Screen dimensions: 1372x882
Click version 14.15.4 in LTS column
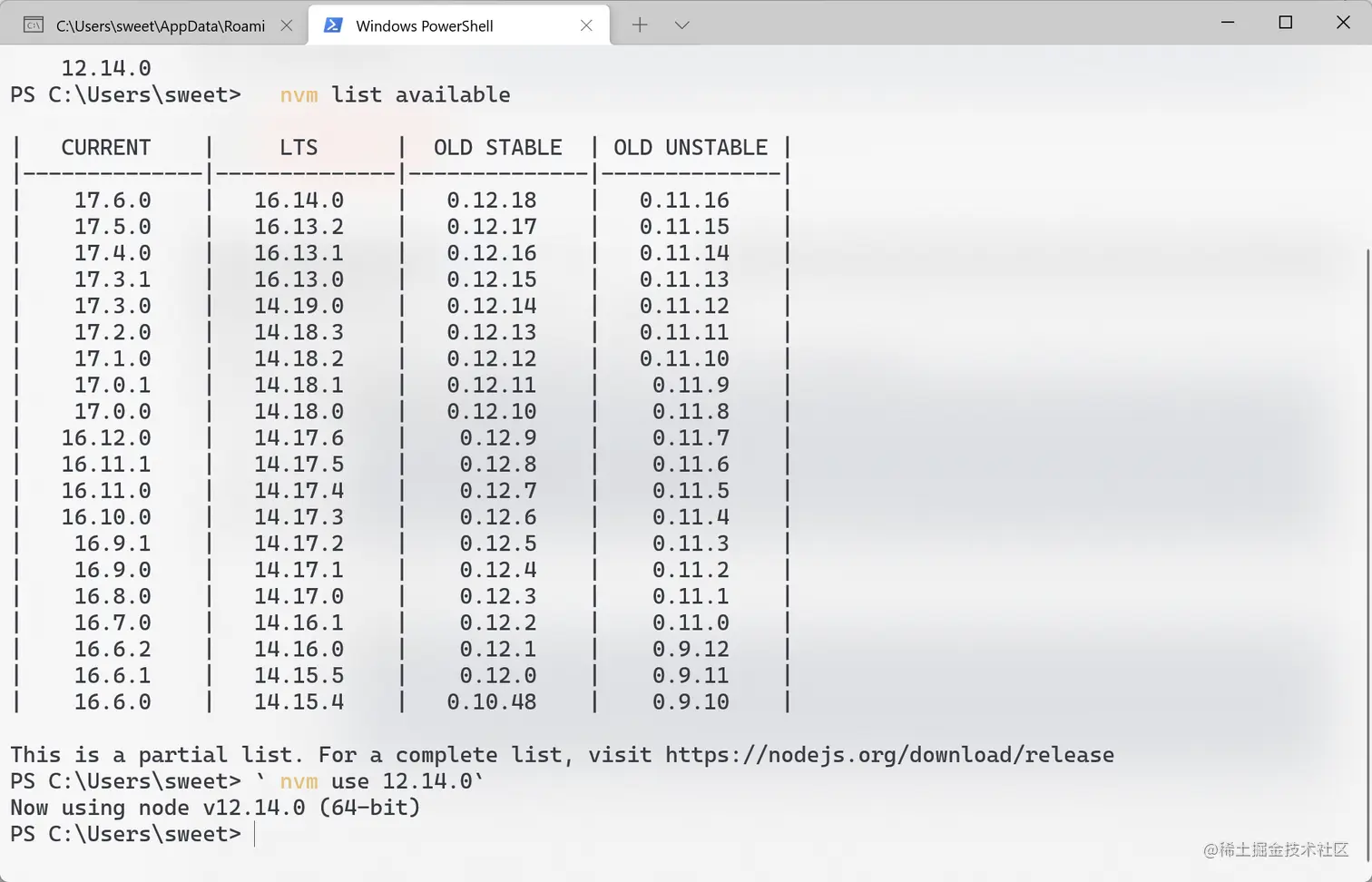pos(299,702)
